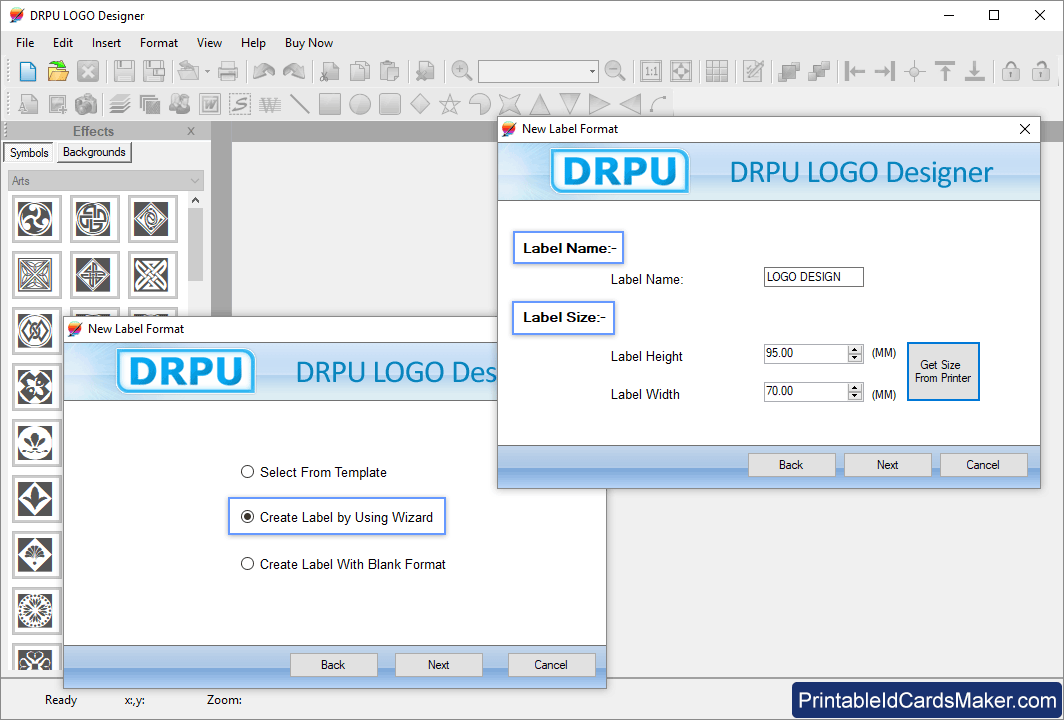1064x720 pixels.
Task: Click the Paste clipboard icon
Action: 390,71
